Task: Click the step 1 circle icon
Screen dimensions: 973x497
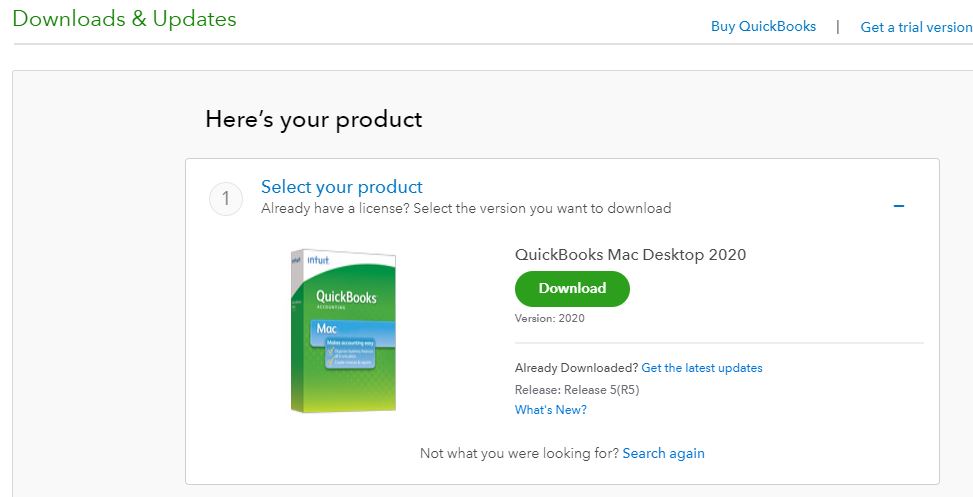Action: pos(226,199)
